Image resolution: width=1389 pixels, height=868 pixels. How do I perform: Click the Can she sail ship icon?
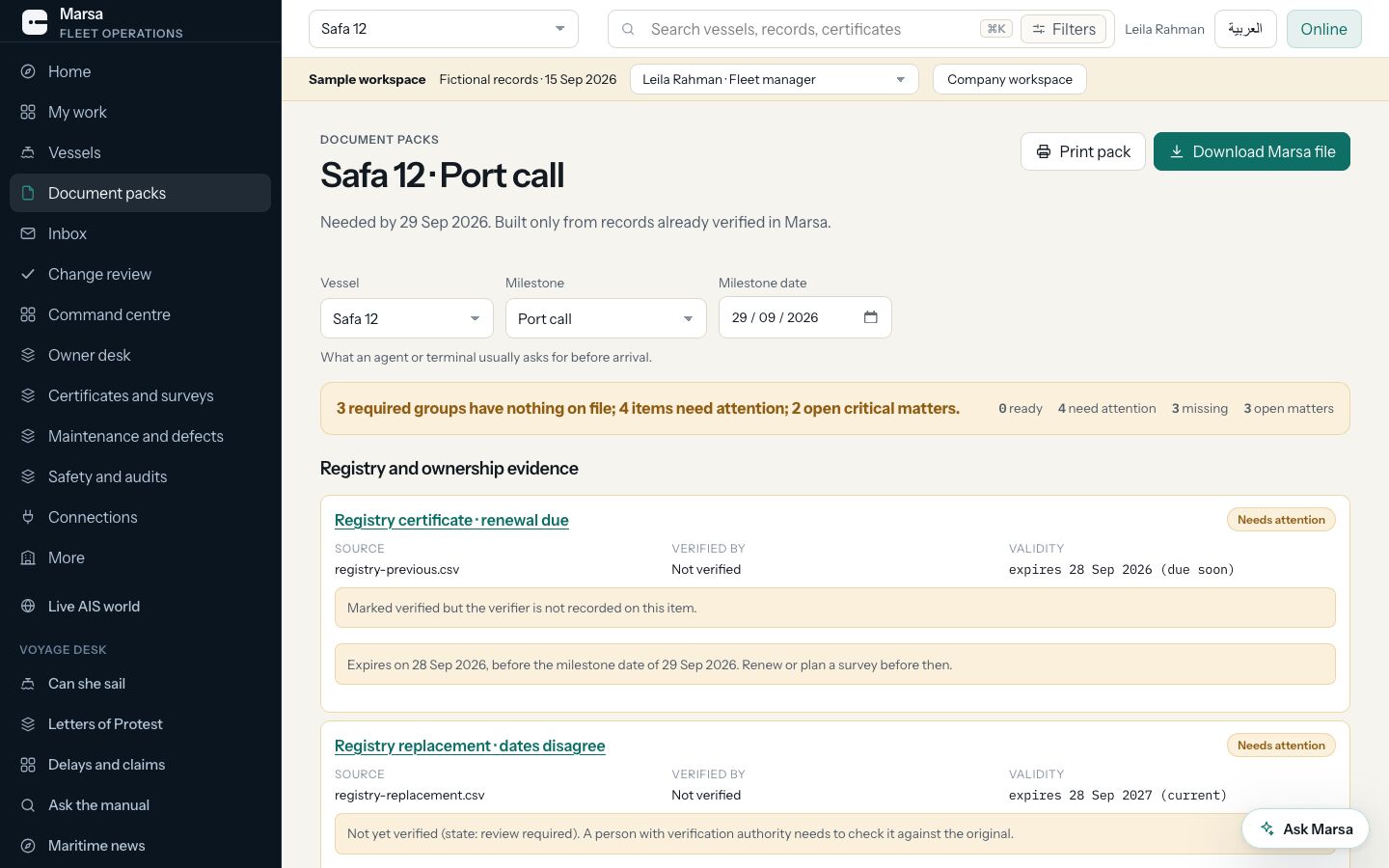pyautogui.click(x=28, y=684)
